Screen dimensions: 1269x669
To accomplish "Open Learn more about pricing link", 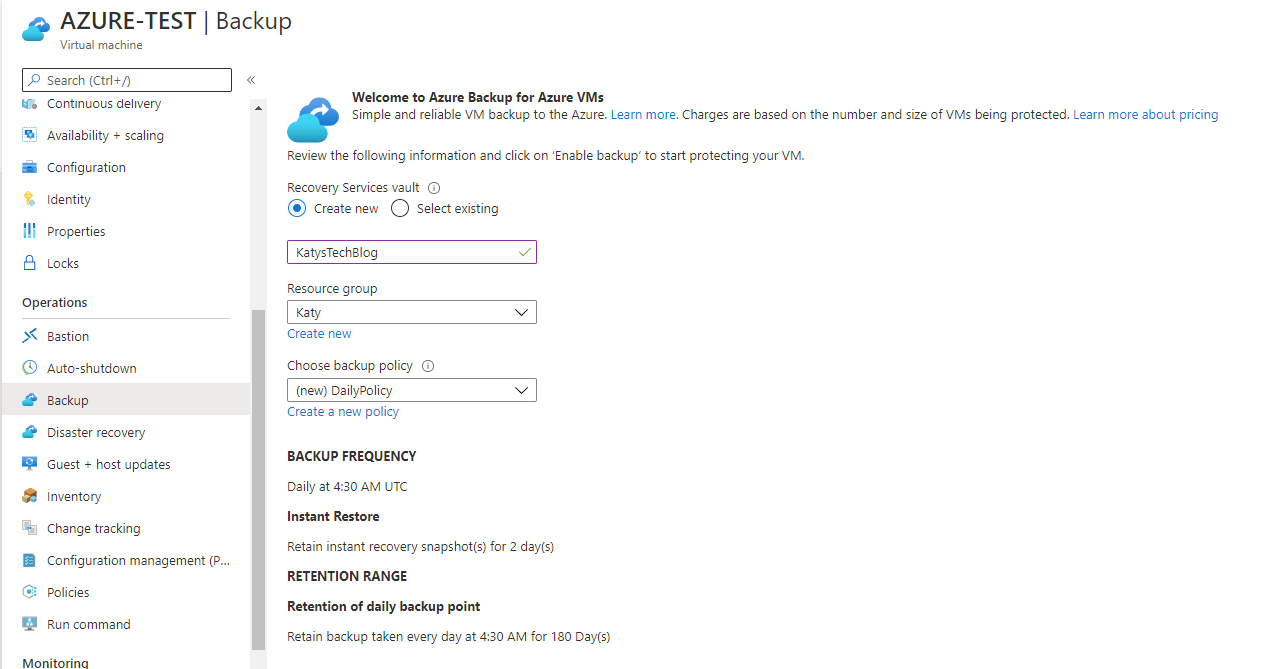I will coord(1145,115).
